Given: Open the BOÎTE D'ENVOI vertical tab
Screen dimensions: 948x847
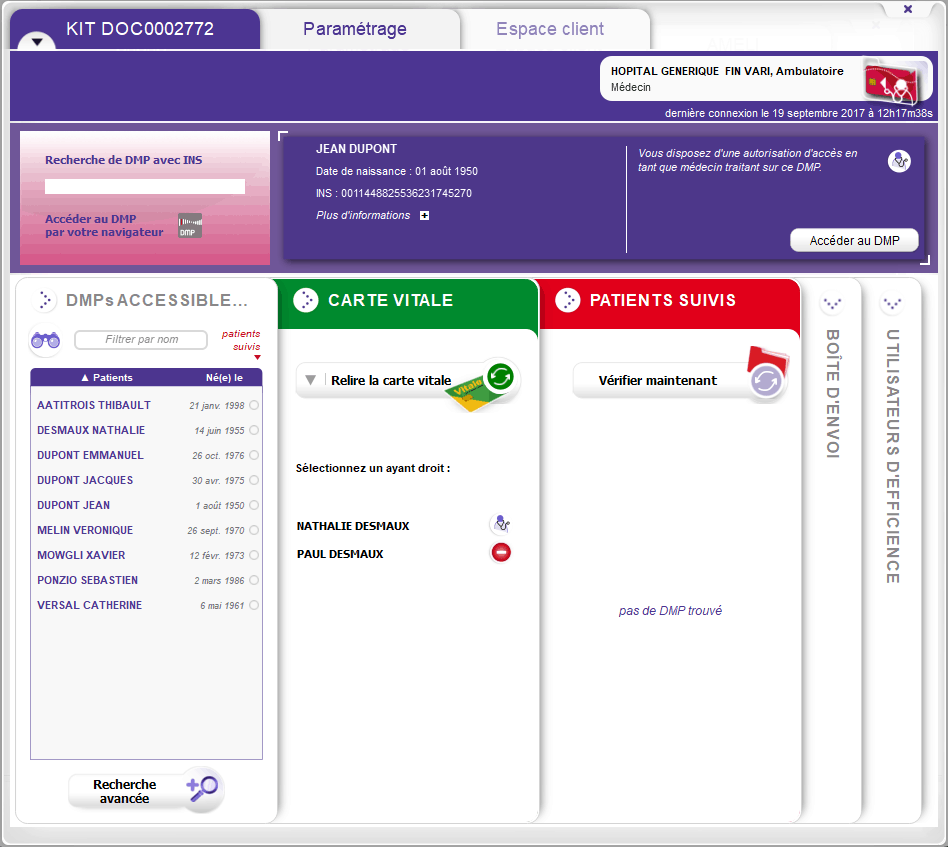Looking at the screenshot, I should 833,394.
